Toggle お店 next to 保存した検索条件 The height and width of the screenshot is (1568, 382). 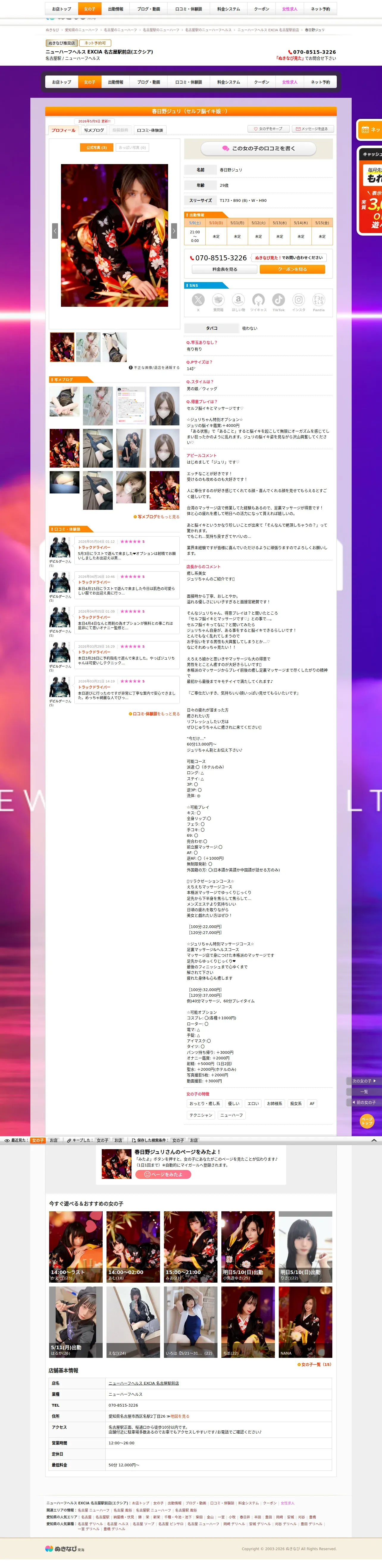point(194,1140)
